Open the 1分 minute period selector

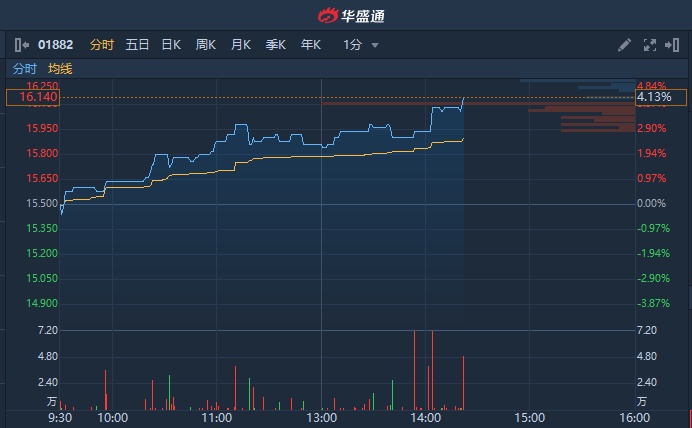pos(352,45)
